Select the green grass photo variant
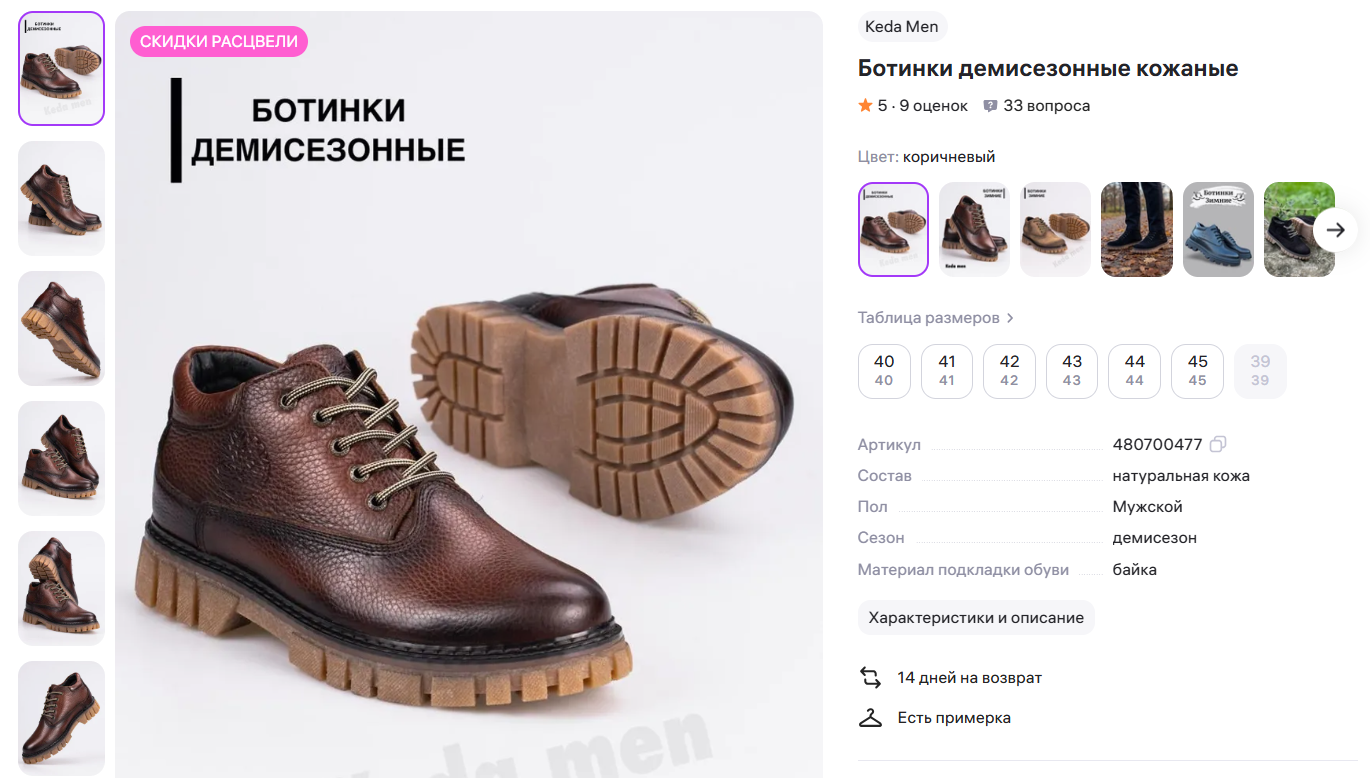1370x778 pixels. [x=1299, y=229]
